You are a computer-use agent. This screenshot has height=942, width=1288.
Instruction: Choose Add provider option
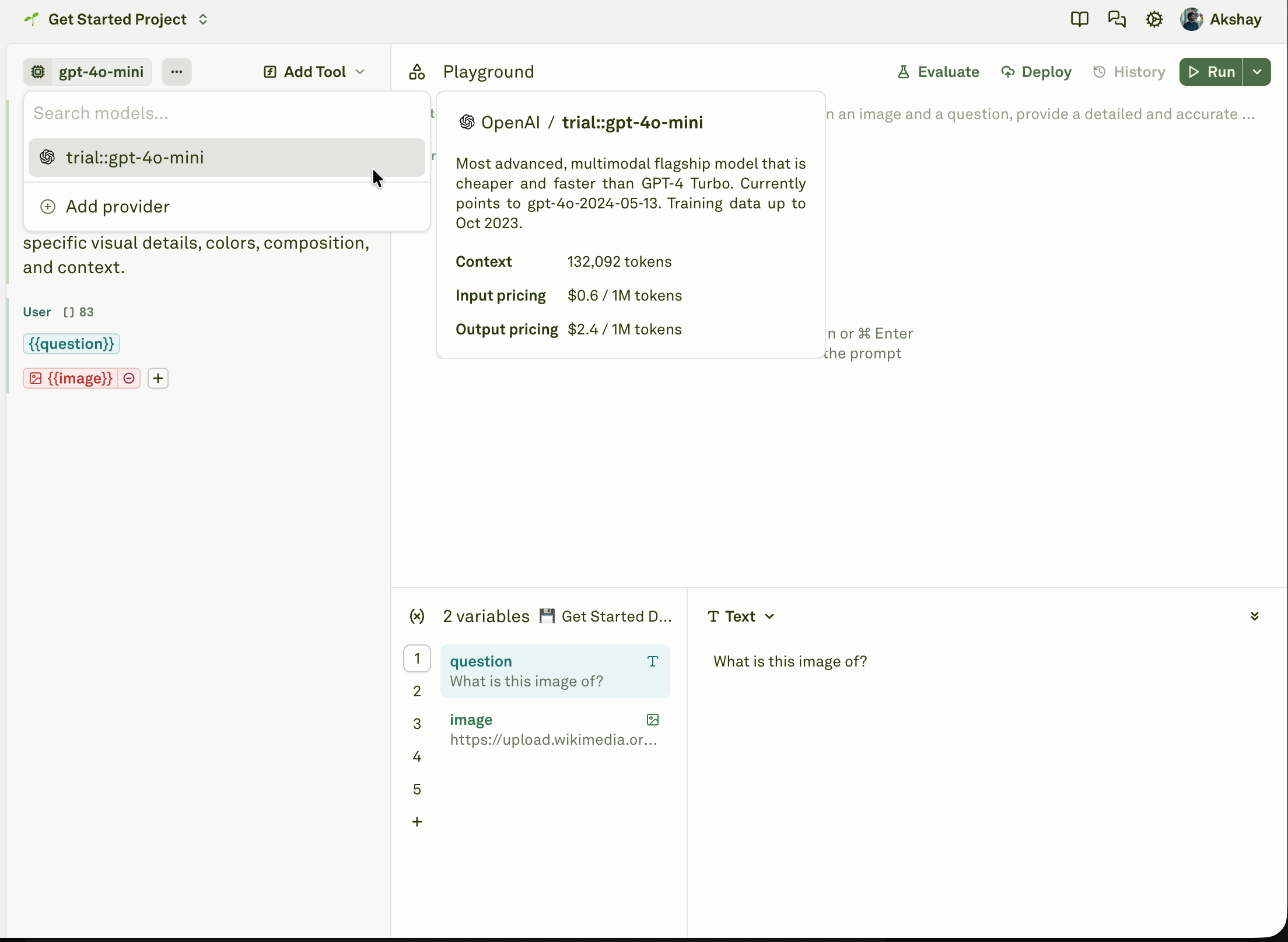click(227, 207)
